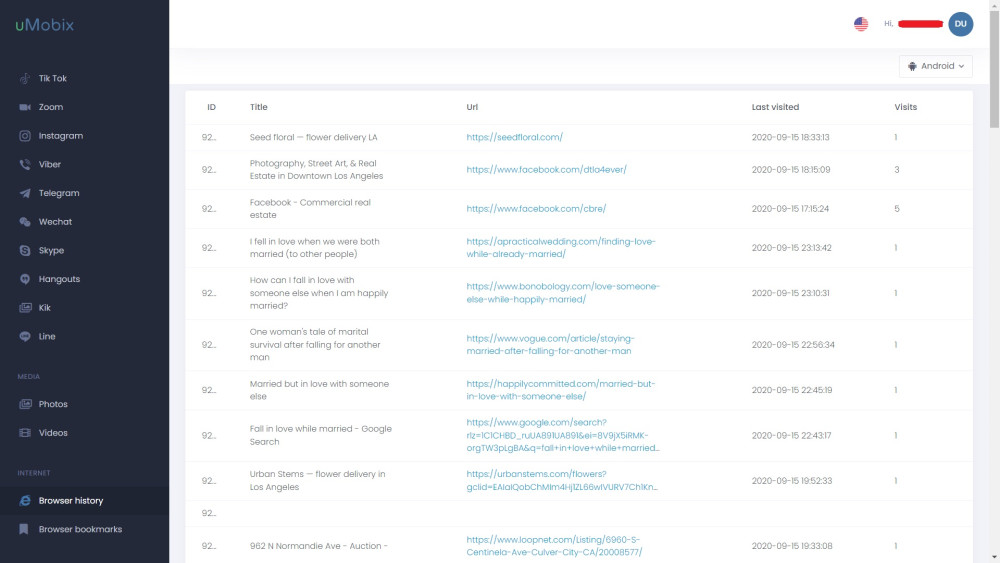Open the apracticalwedding.com link

[561, 247]
